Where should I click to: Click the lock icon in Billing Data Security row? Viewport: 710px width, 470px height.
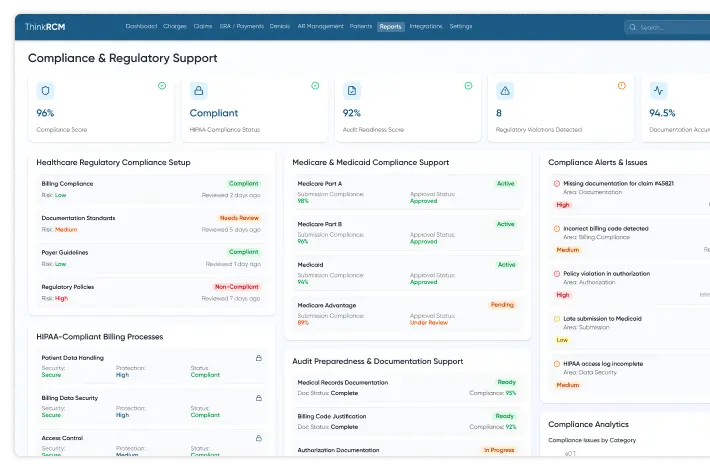(x=259, y=398)
